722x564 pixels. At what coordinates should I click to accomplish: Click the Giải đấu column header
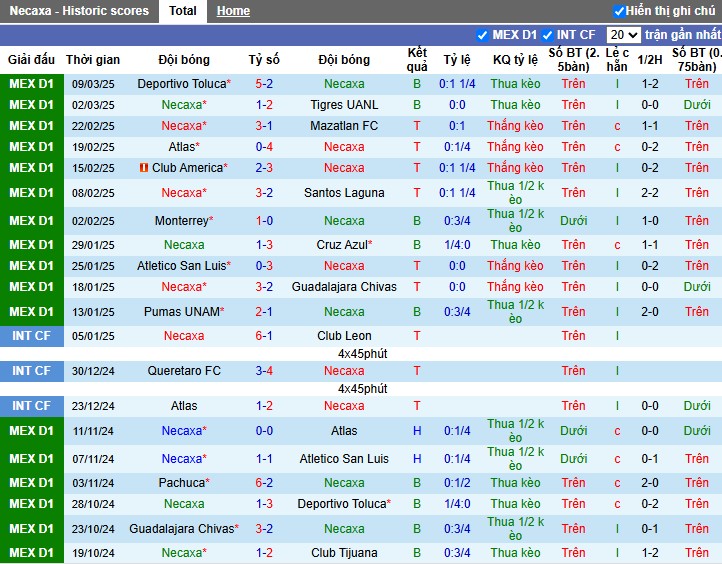tap(31, 60)
